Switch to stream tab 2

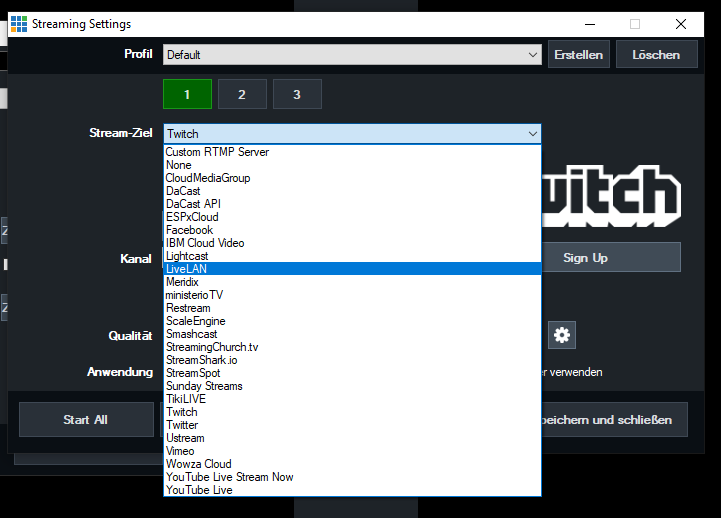(242, 94)
